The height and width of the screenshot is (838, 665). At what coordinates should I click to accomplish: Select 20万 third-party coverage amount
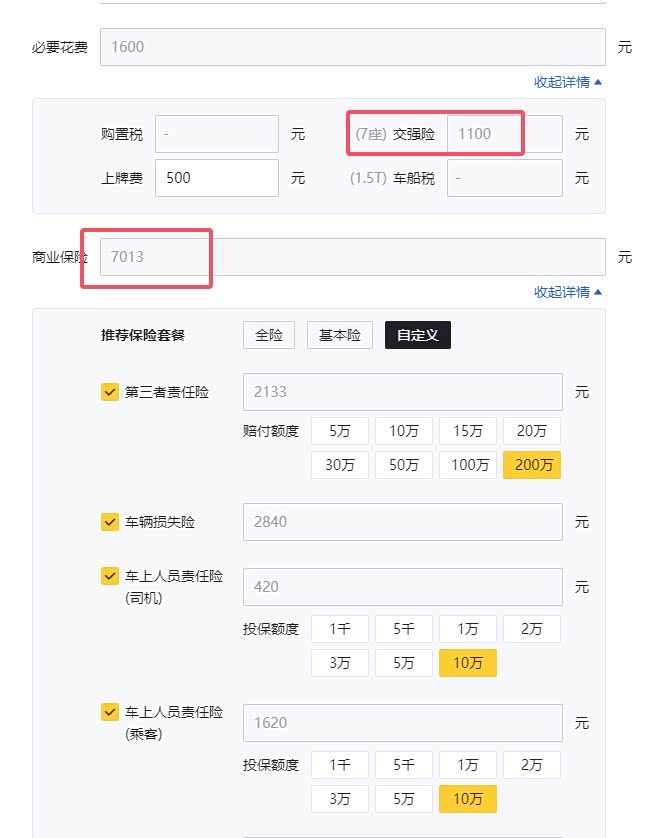(532, 431)
